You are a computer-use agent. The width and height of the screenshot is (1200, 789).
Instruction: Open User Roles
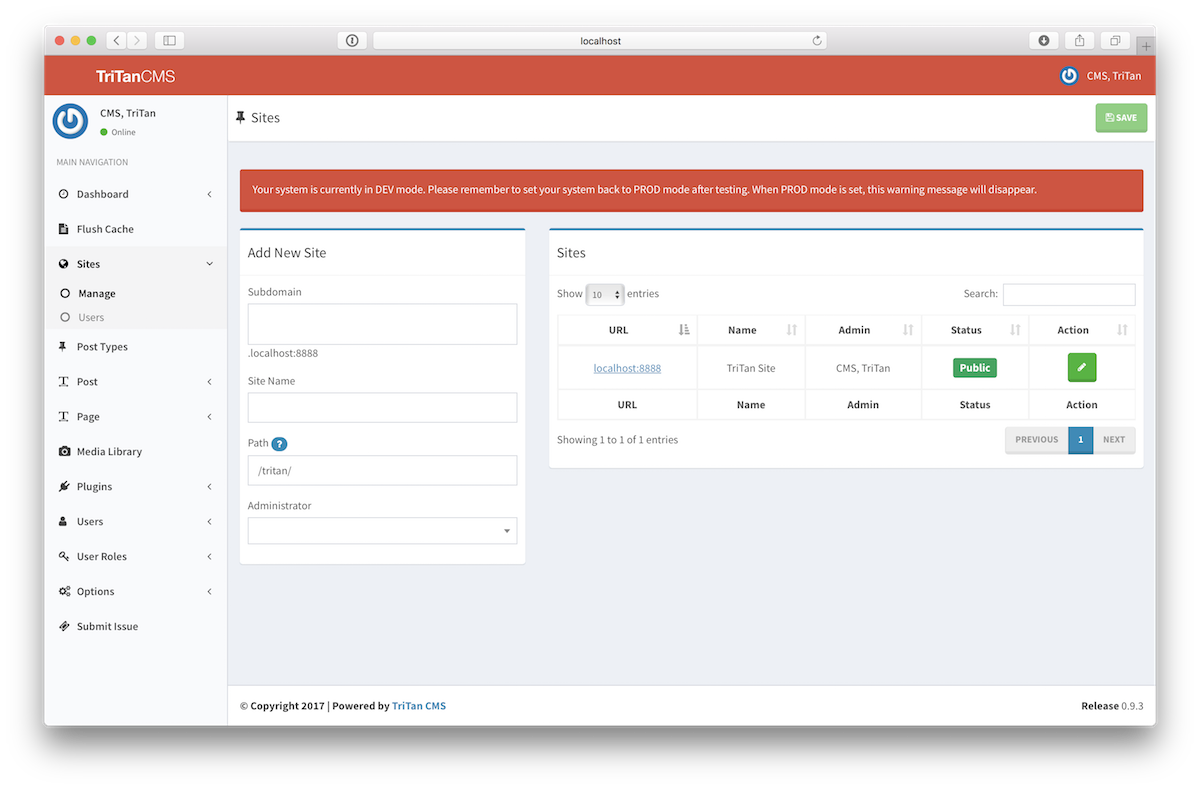[x=100, y=556]
